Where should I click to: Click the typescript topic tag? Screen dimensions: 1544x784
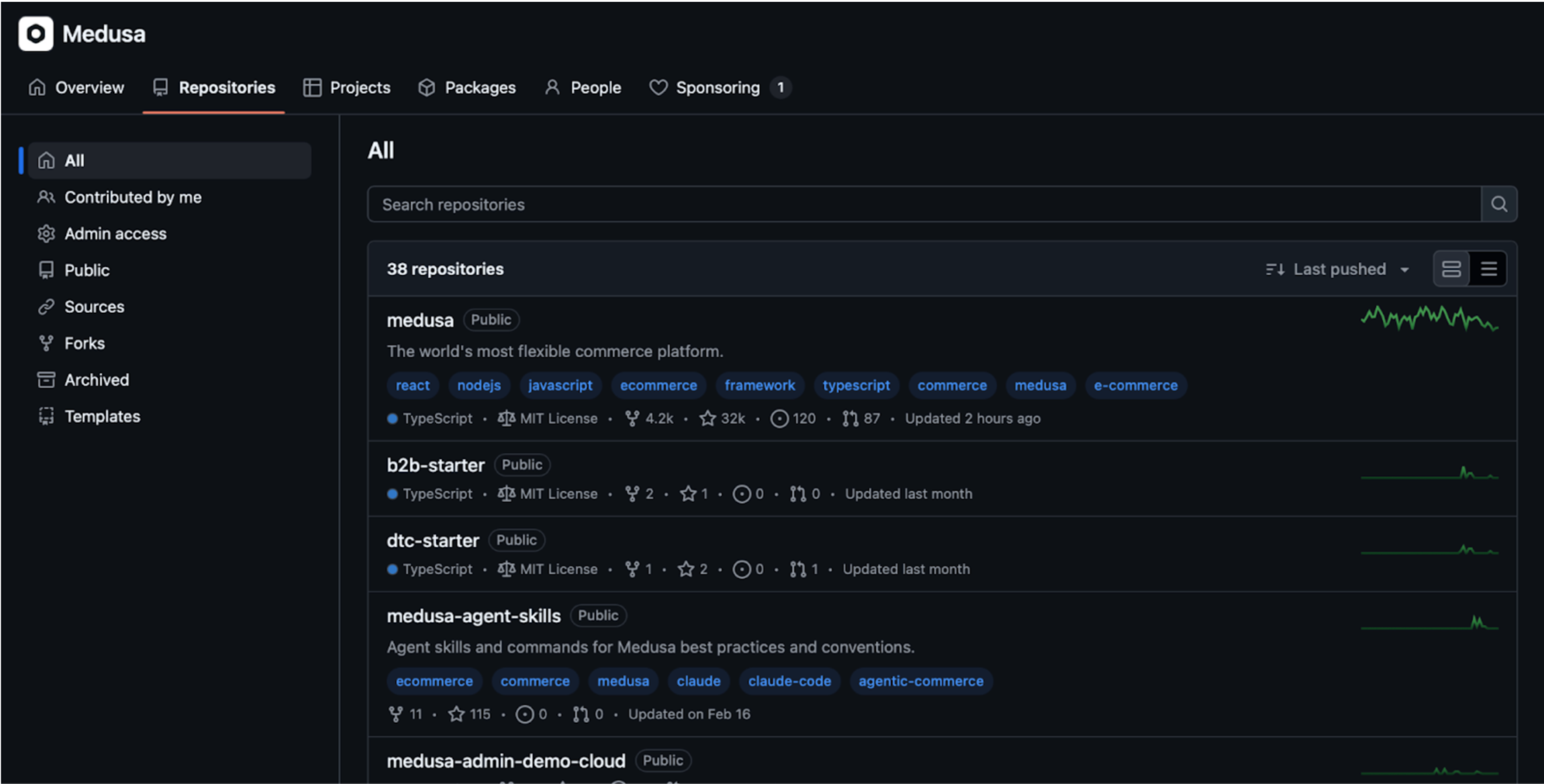pos(857,385)
